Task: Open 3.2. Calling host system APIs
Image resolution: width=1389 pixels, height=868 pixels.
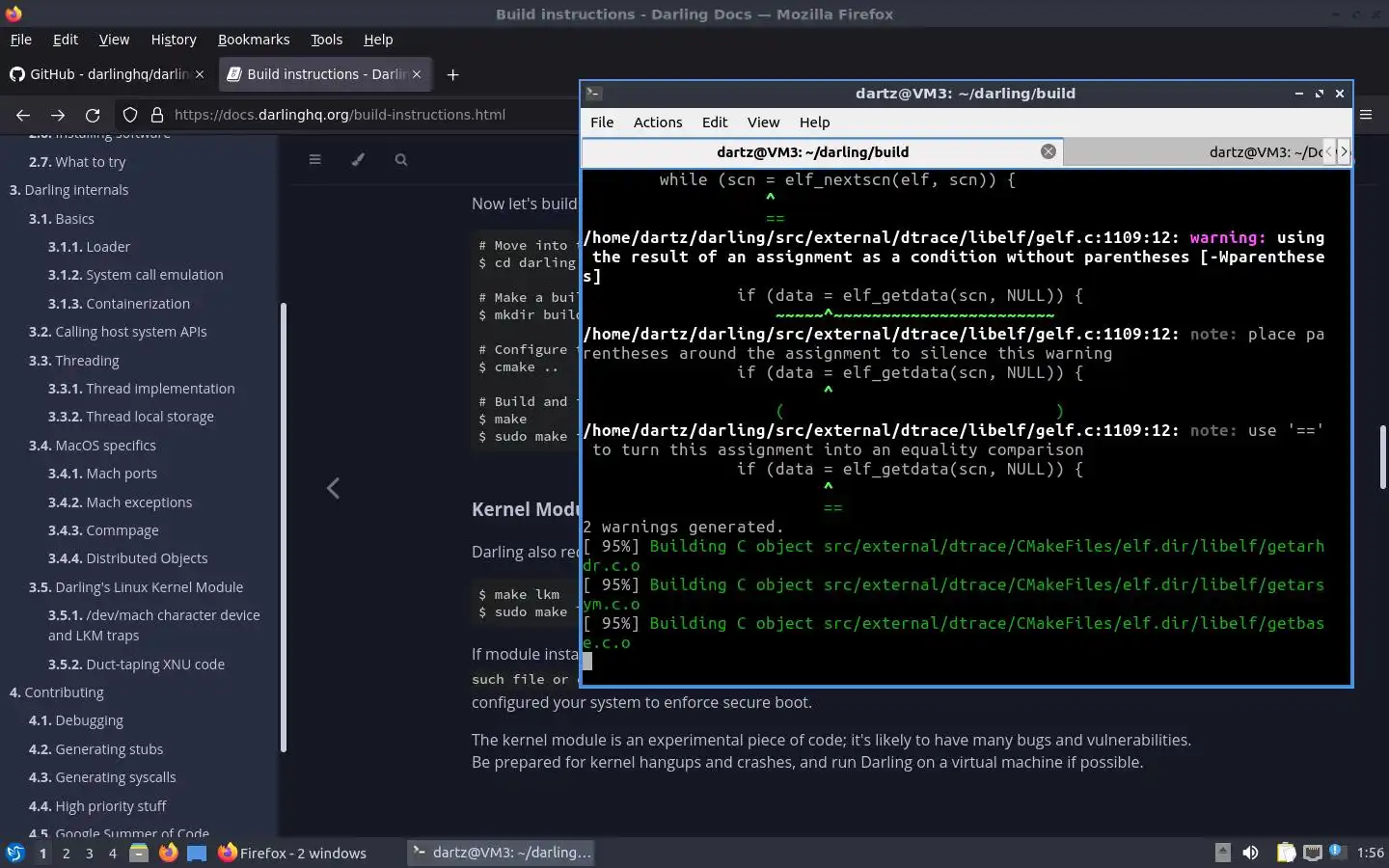Action: [118, 332]
